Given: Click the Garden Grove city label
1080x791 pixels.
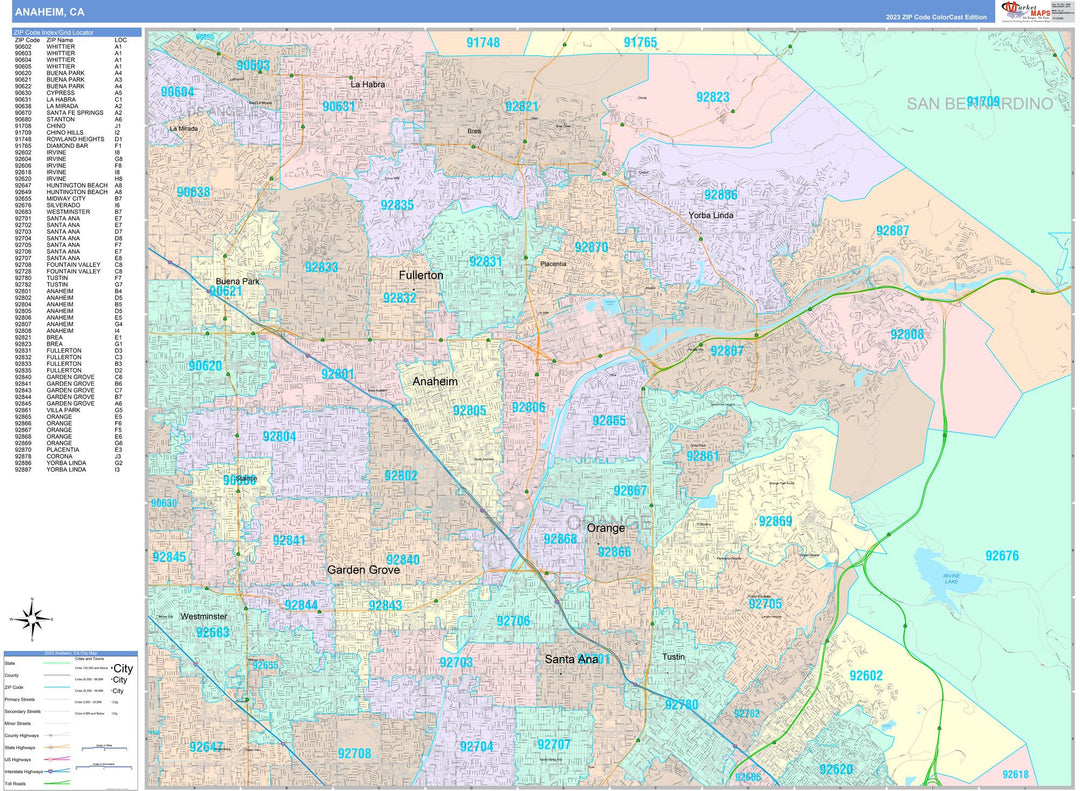Looking at the screenshot, I should pos(363,570).
